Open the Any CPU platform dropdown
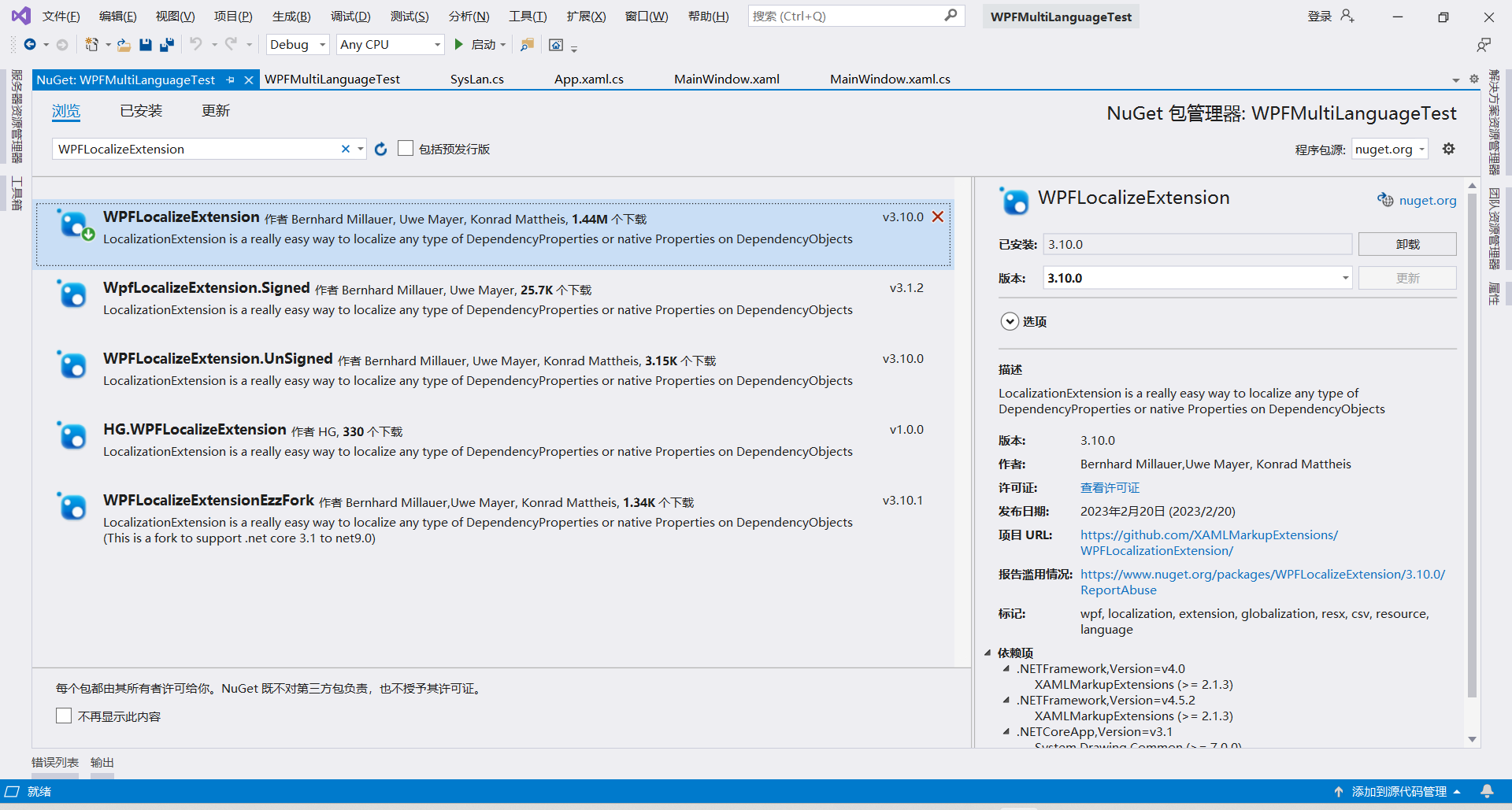 (391, 45)
